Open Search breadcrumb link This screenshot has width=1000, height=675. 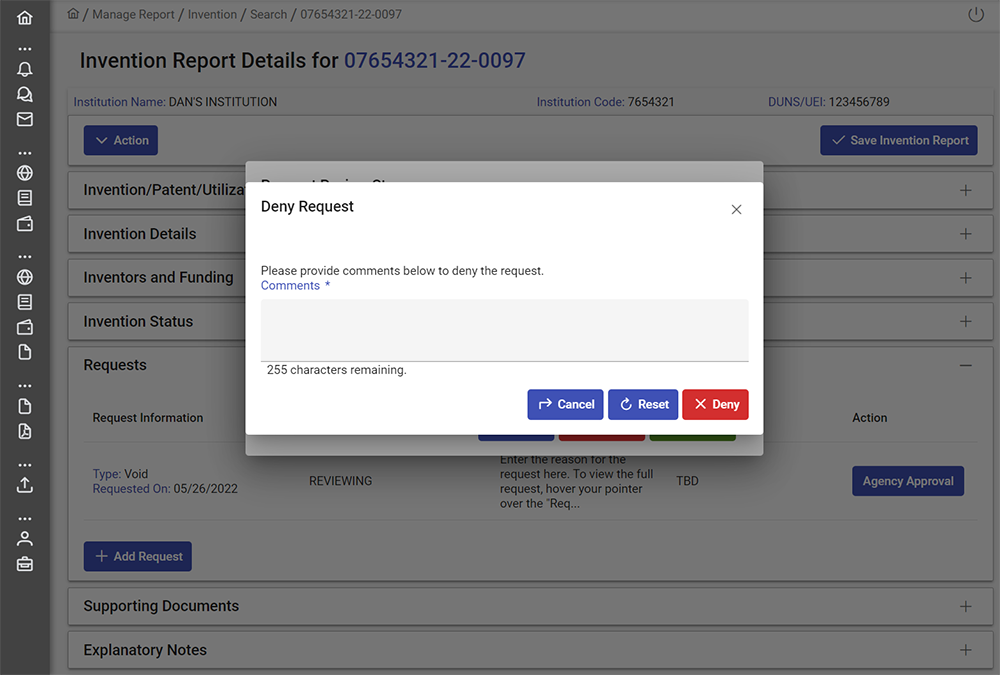pos(268,14)
